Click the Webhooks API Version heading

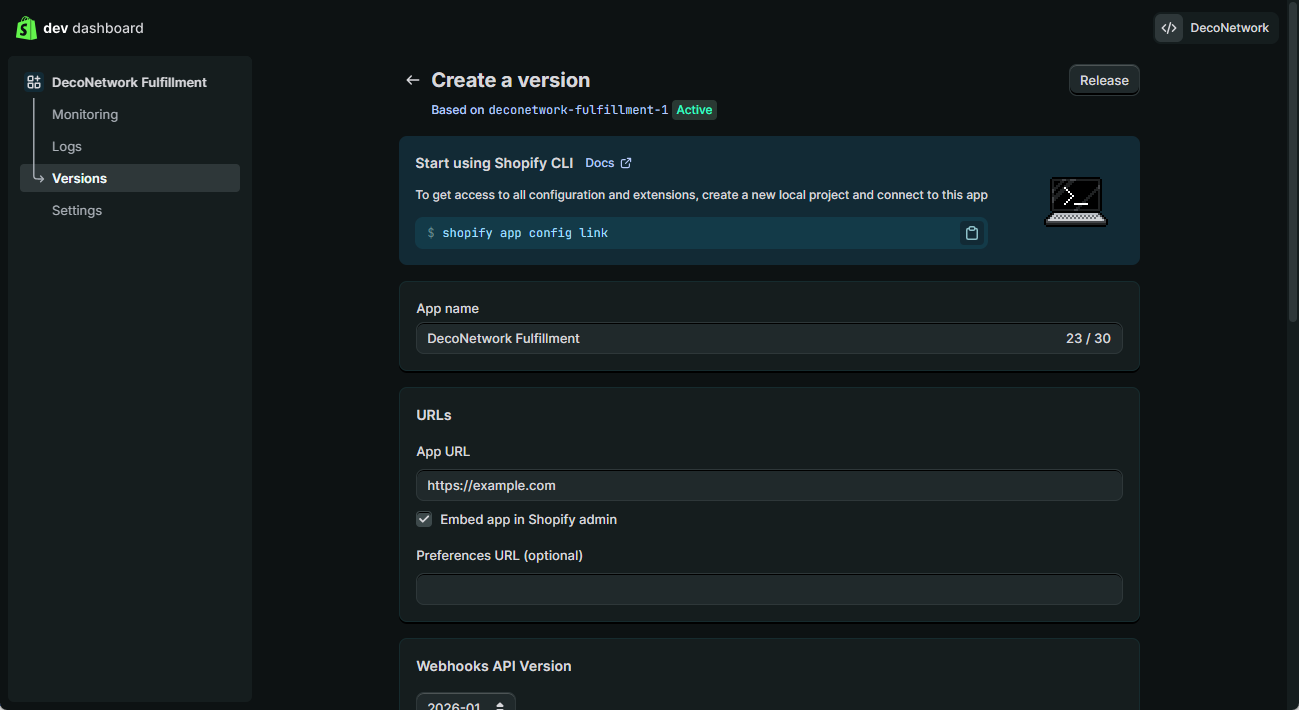click(494, 666)
